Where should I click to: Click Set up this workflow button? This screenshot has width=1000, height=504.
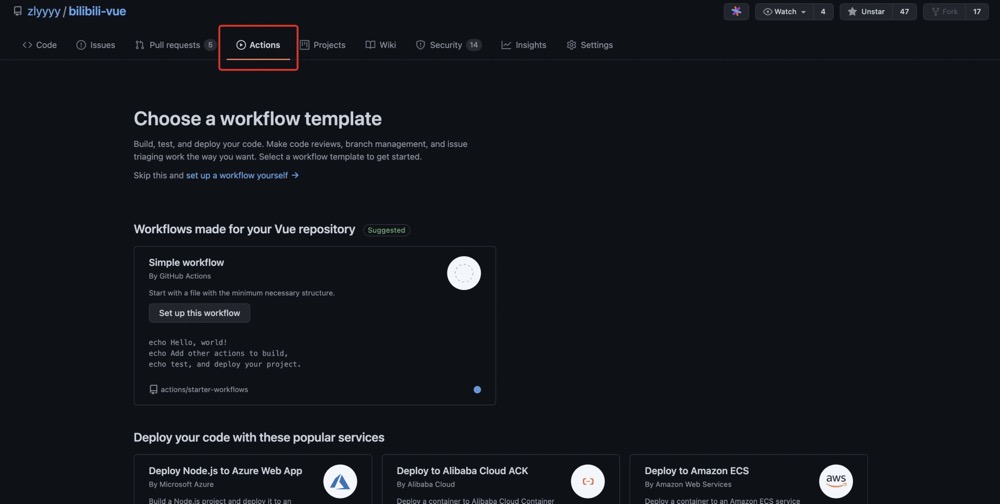coord(200,313)
